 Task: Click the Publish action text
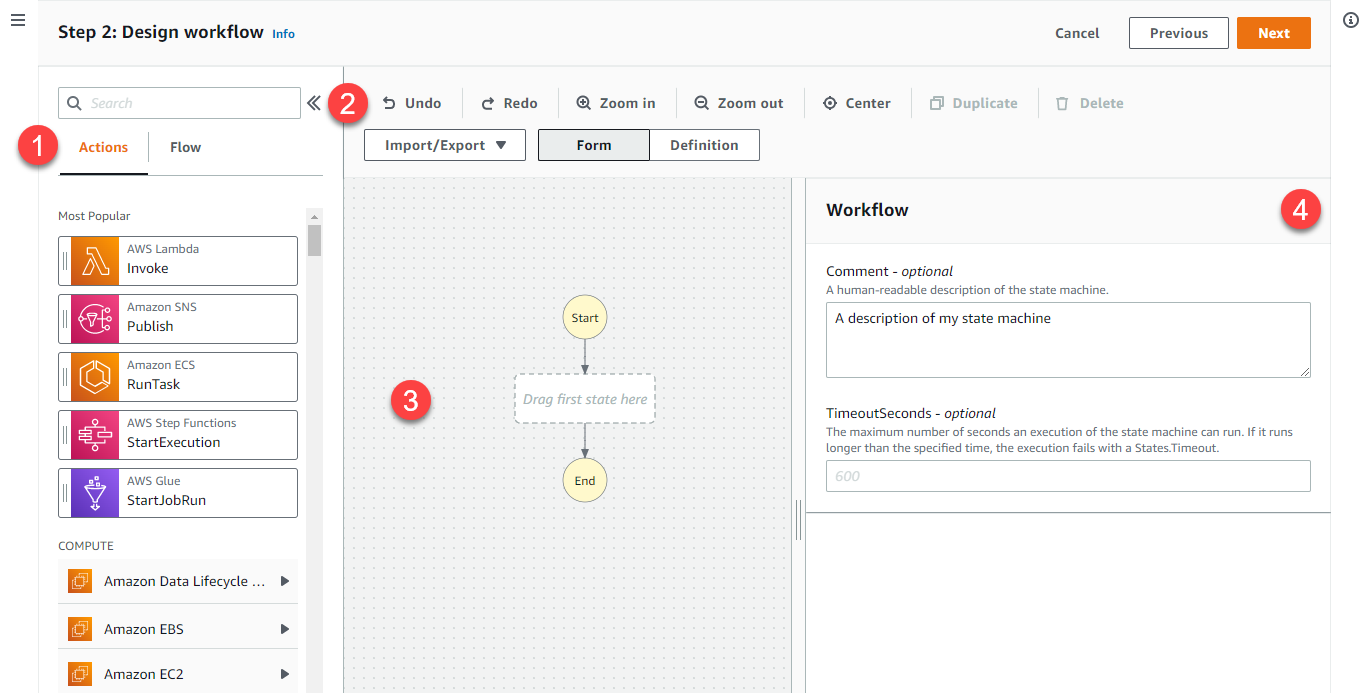pos(150,327)
